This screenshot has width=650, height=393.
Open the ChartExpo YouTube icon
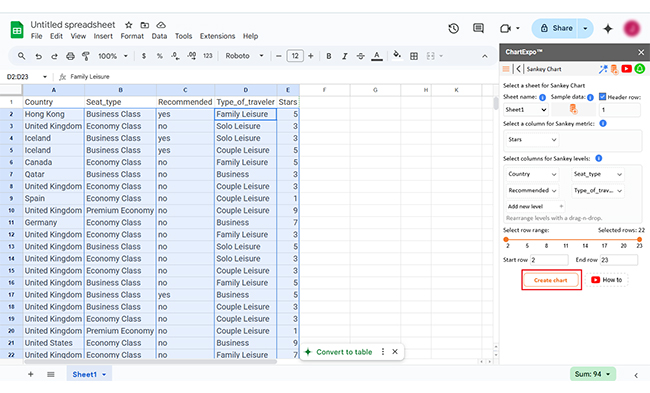(626, 69)
